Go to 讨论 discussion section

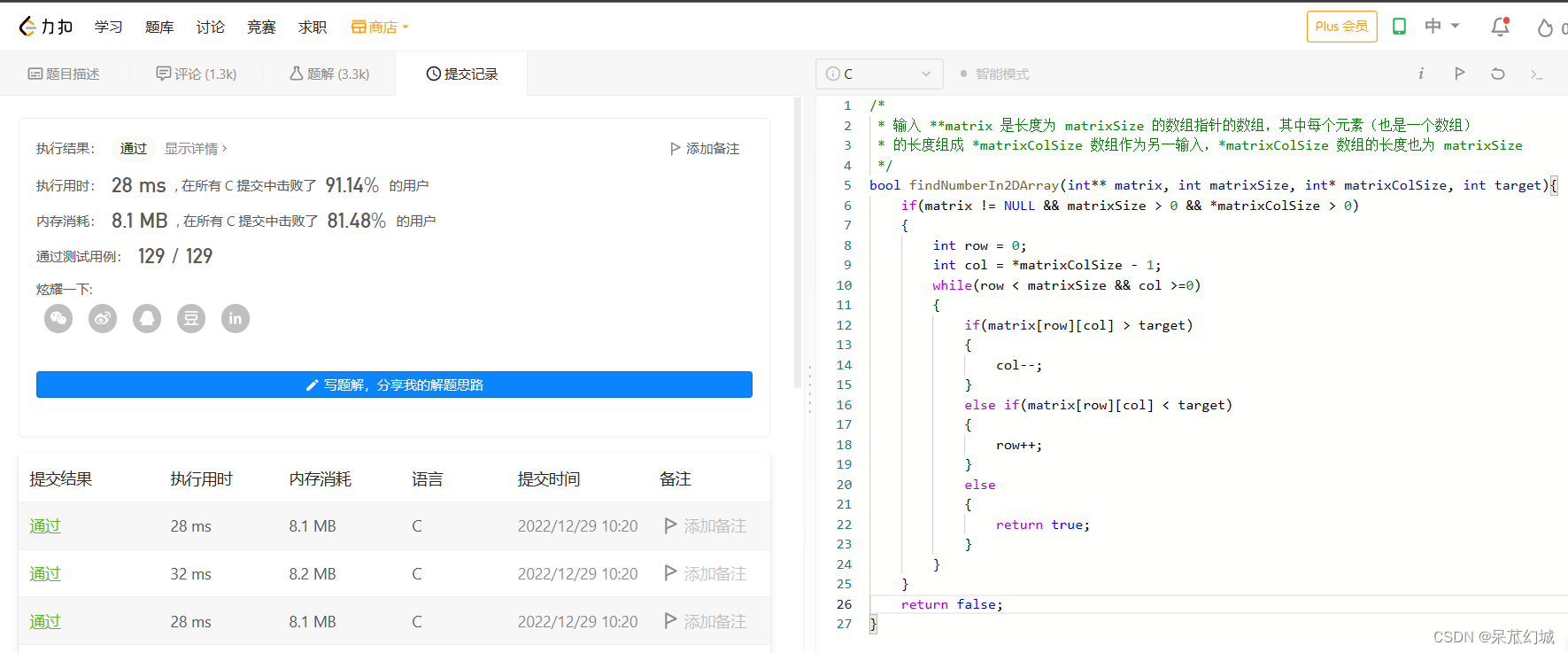coord(211,27)
